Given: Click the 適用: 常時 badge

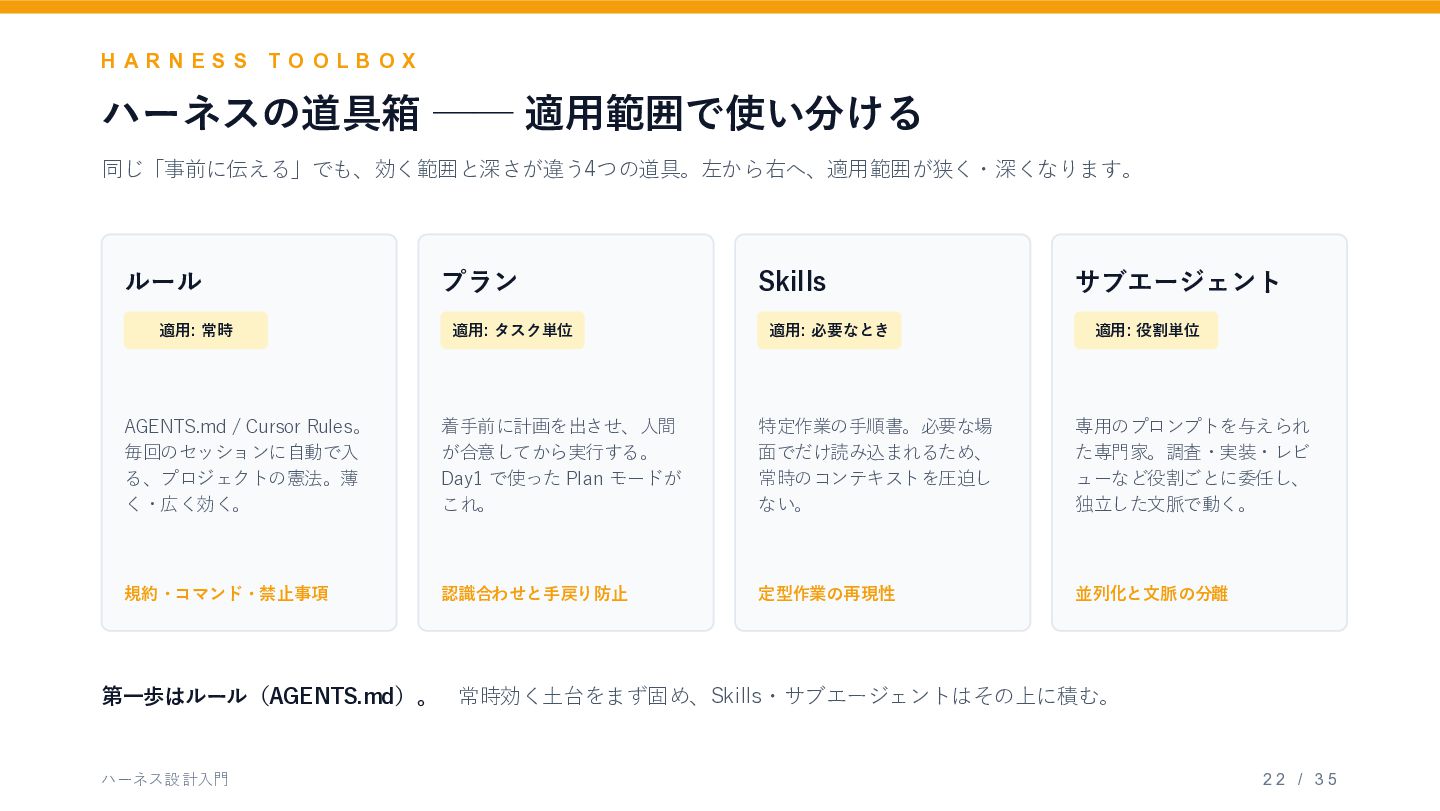Looking at the screenshot, I should point(196,330).
